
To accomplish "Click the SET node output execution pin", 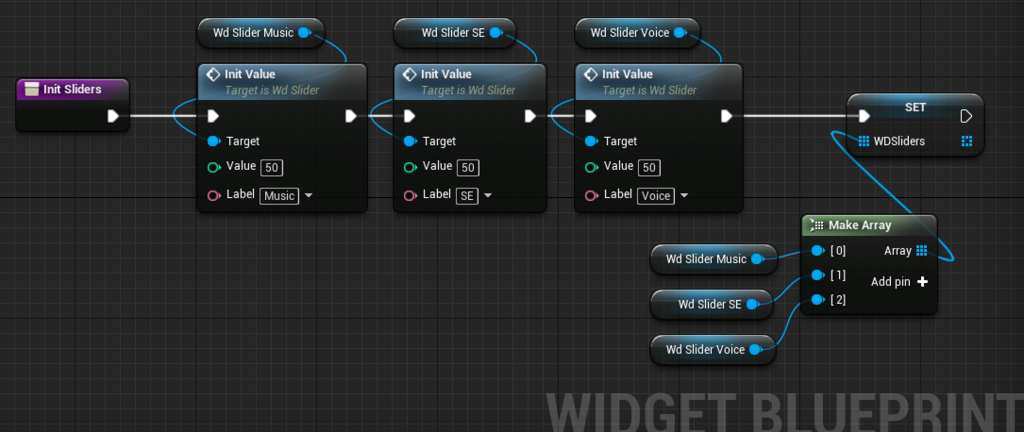I will click(x=967, y=116).
